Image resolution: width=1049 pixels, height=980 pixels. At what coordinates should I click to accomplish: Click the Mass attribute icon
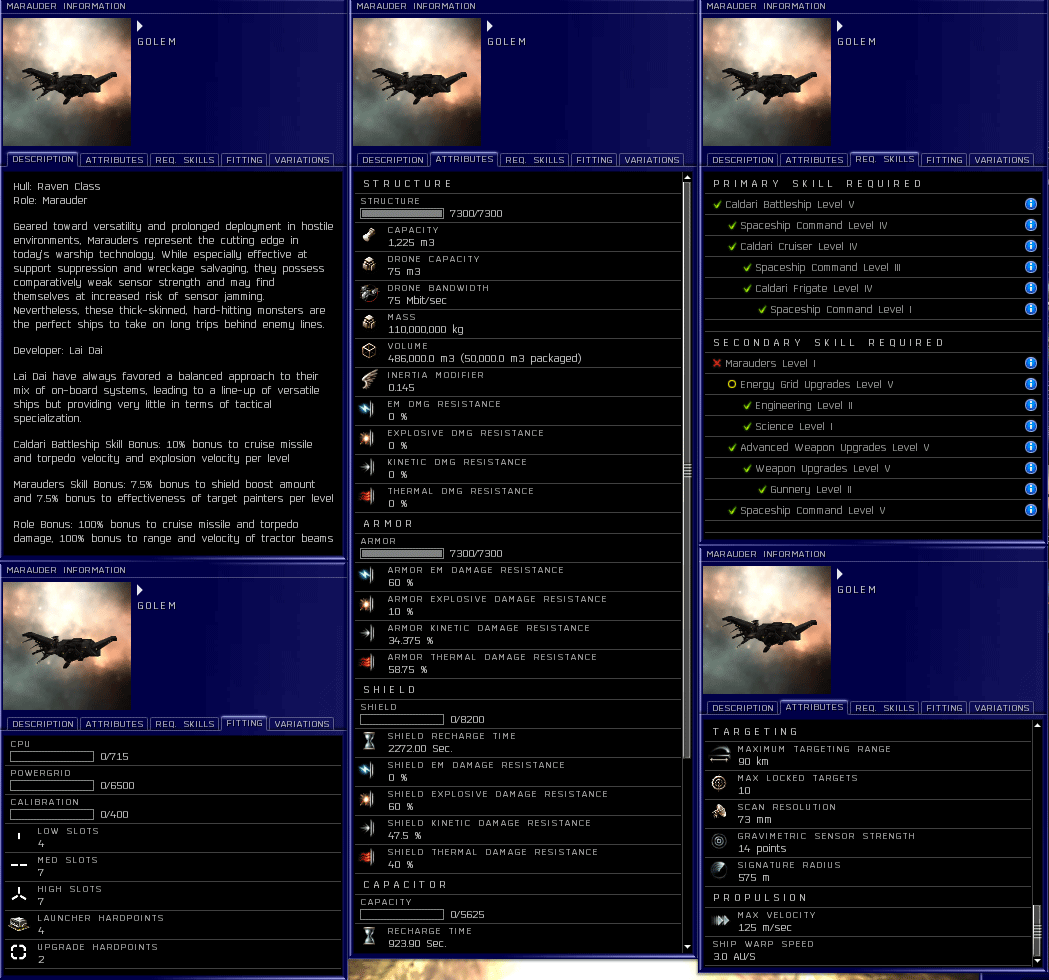[369, 322]
